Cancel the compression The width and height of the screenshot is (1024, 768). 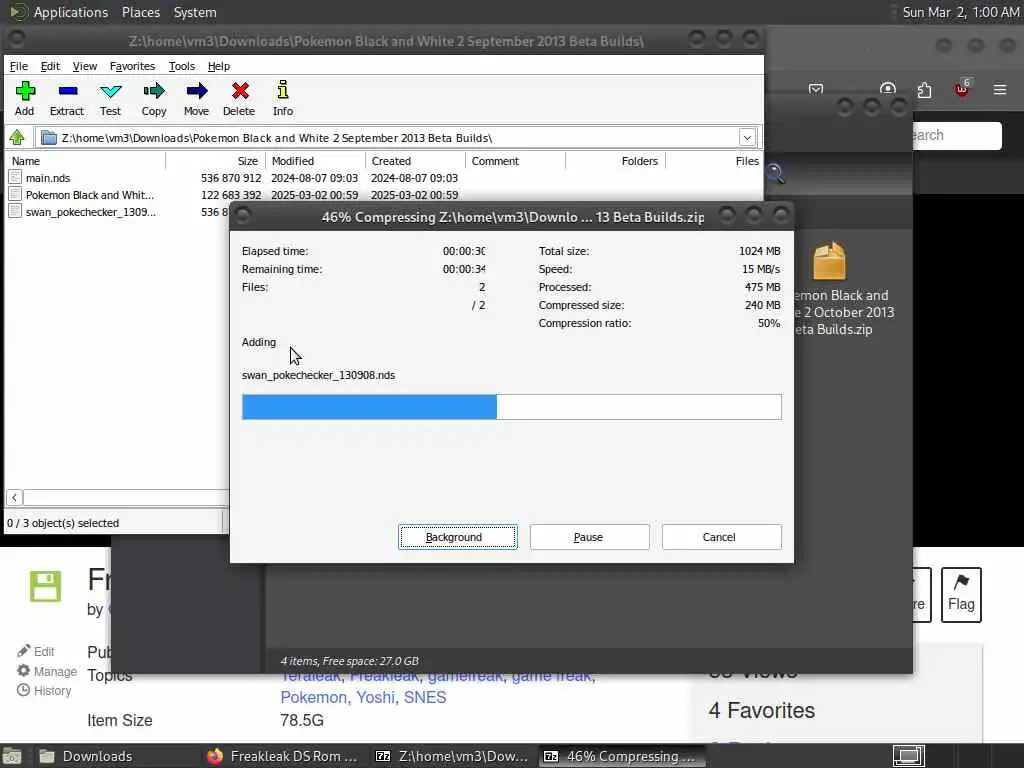pos(721,537)
